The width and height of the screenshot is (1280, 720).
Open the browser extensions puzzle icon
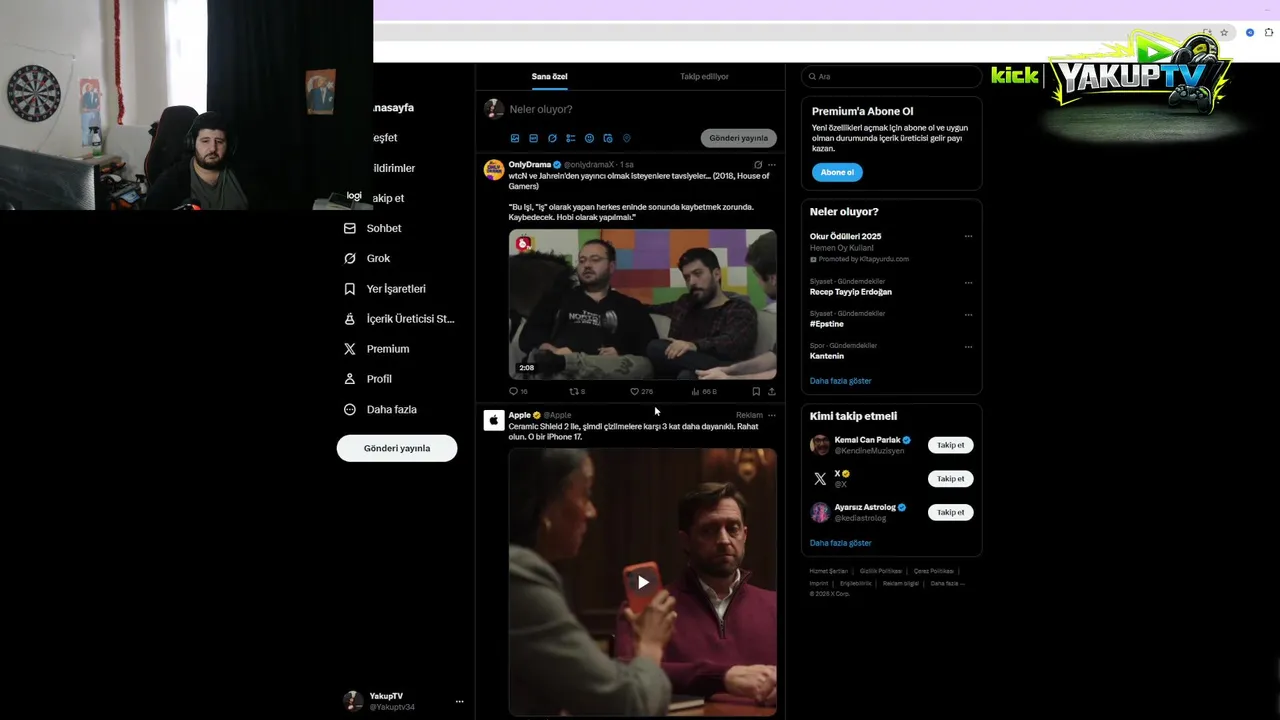point(1269,33)
